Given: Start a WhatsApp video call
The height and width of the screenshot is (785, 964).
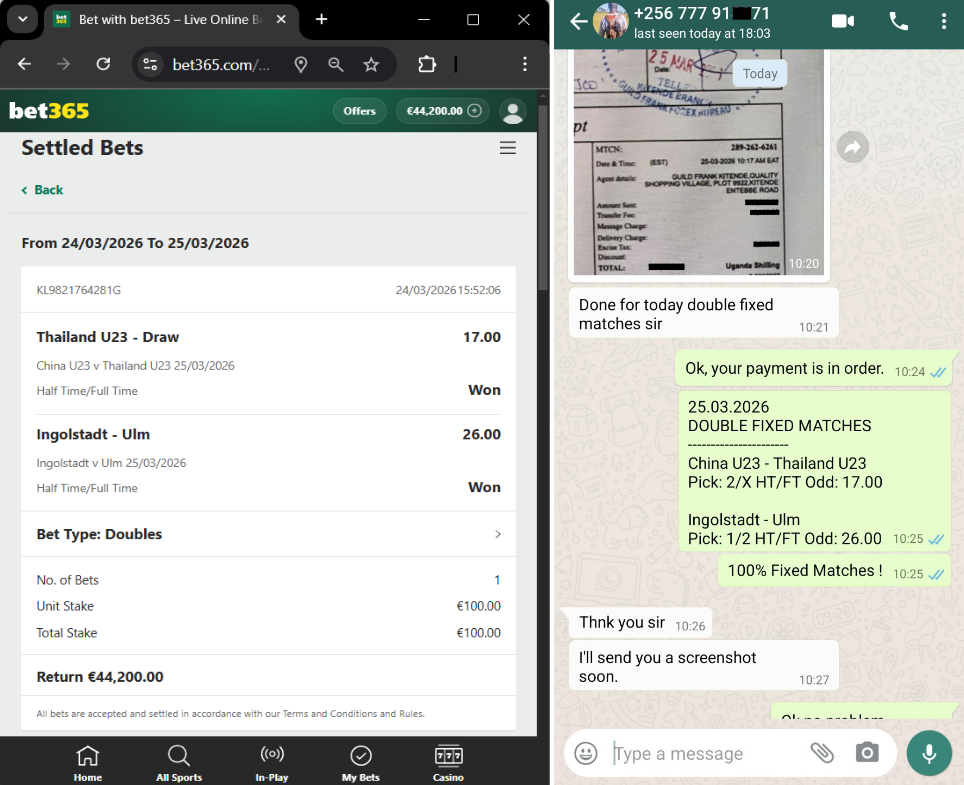Looking at the screenshot, I should [x=842, y=21].
